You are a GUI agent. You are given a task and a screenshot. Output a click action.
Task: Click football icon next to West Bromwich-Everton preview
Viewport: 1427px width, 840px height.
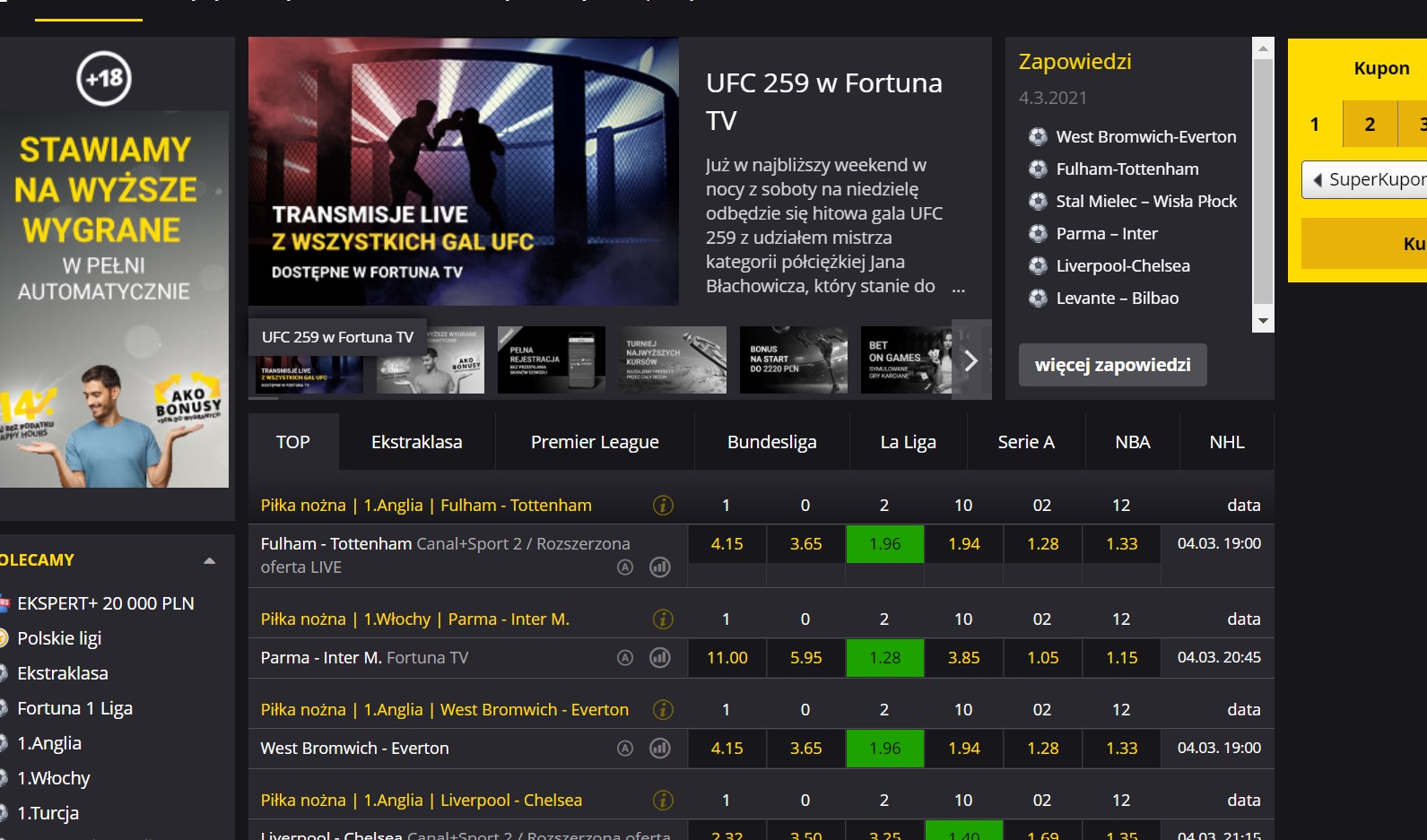(1038, 136)
